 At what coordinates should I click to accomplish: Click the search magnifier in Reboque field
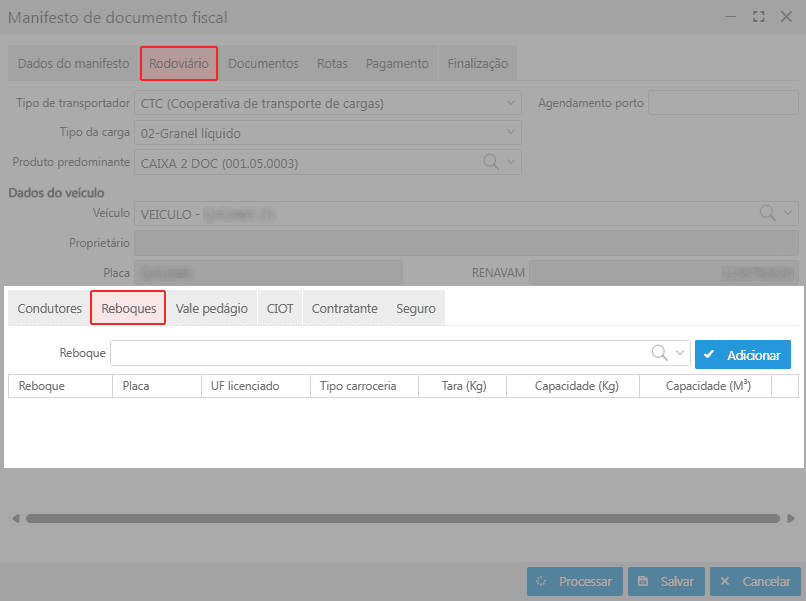(x=660, y=353)
